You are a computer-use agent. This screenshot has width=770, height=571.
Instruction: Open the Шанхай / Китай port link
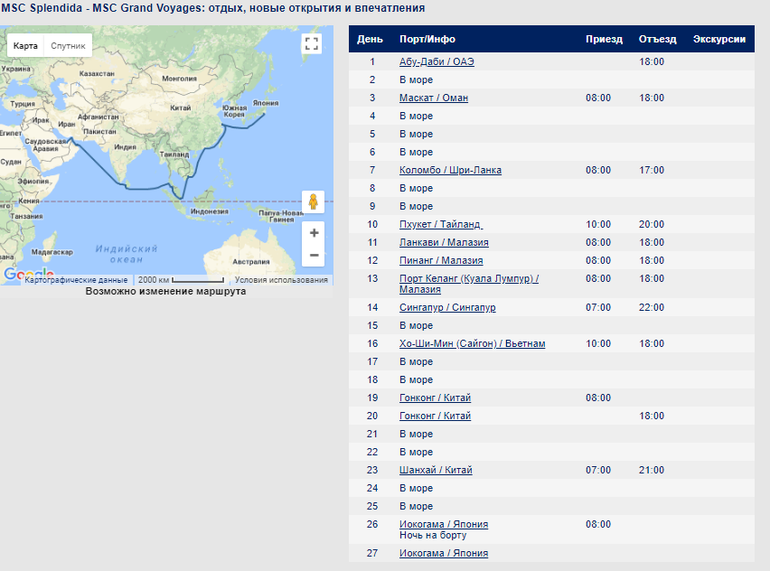pos(435,470)
